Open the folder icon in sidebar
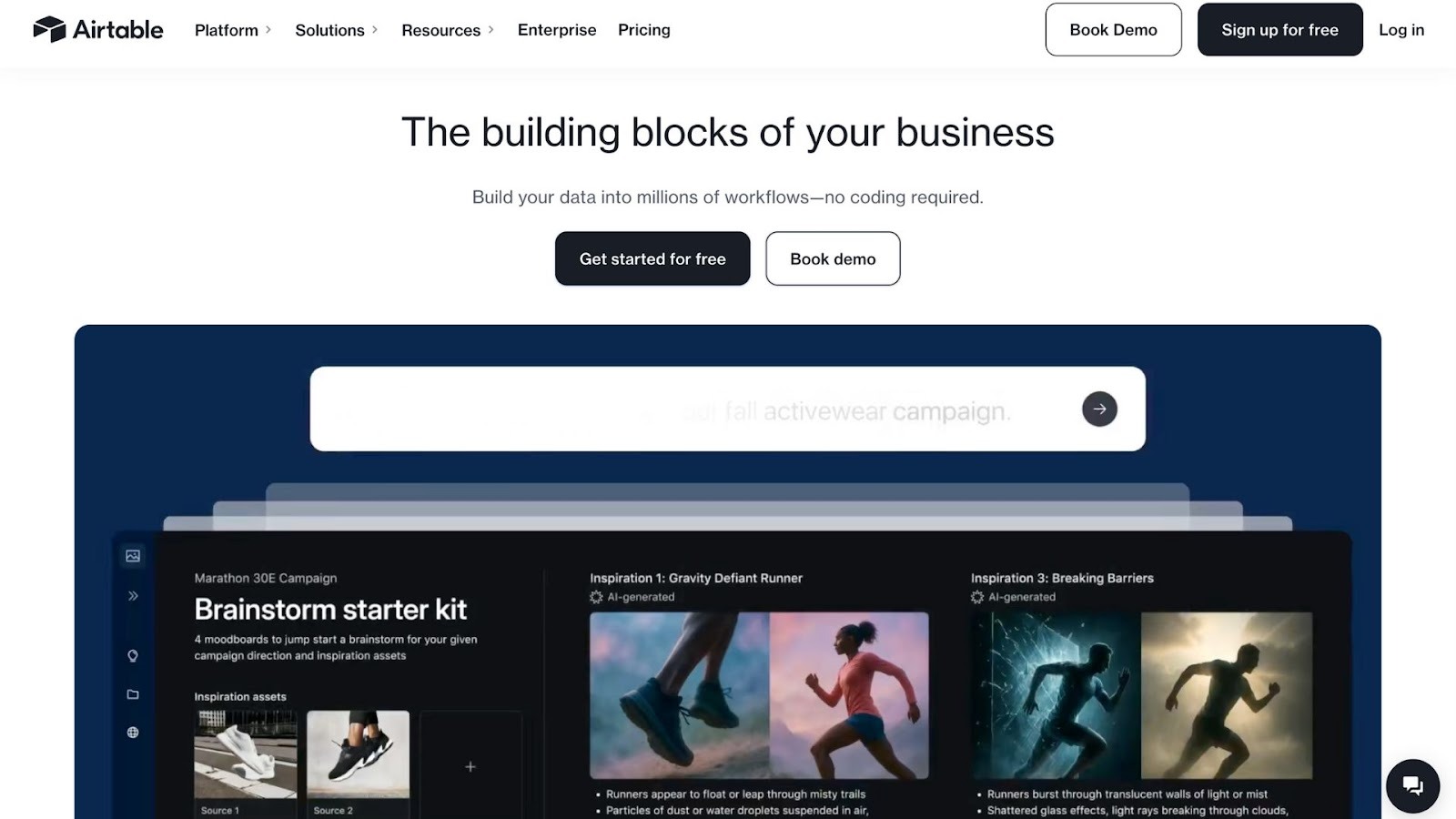This screenshot has height=819, width=1456. pyautogui.click(x=133, y=694)
